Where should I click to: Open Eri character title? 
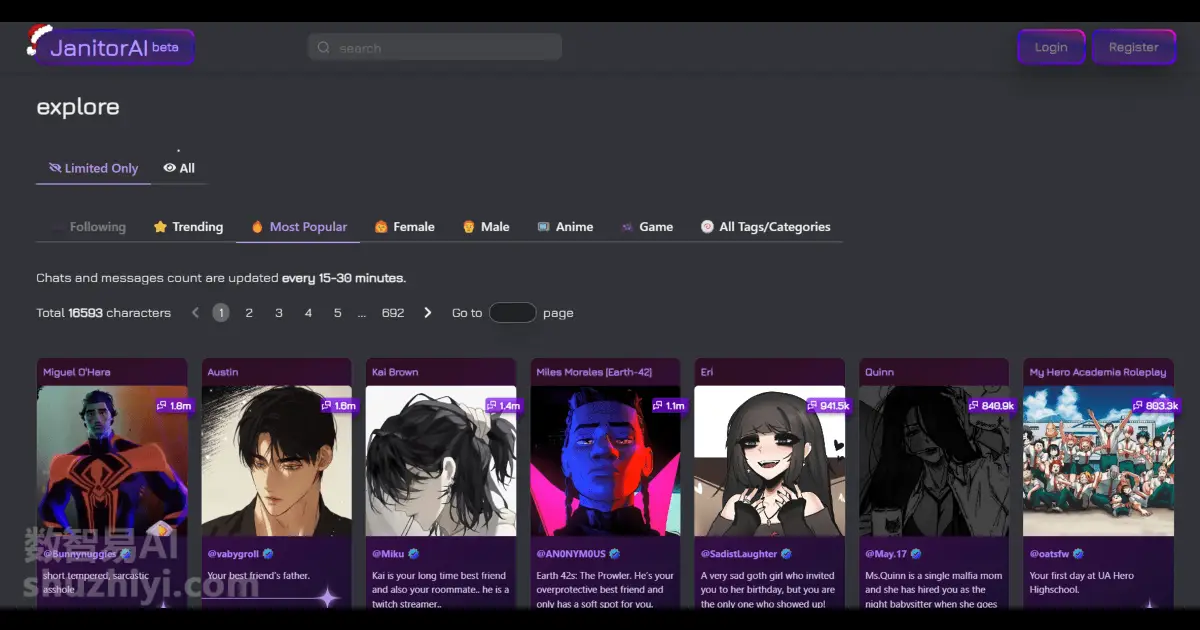(707, 372)
